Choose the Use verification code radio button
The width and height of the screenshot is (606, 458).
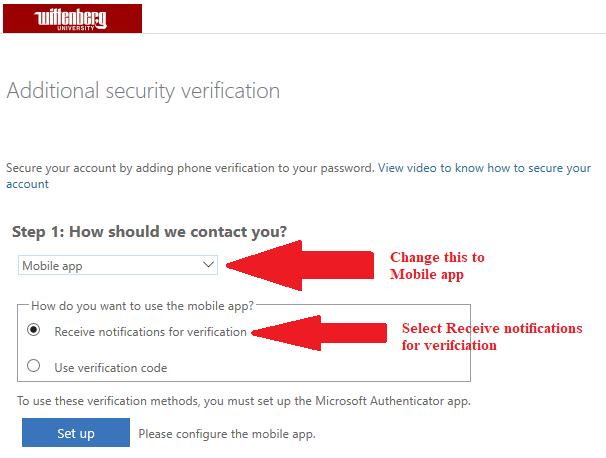click(34, 366)
